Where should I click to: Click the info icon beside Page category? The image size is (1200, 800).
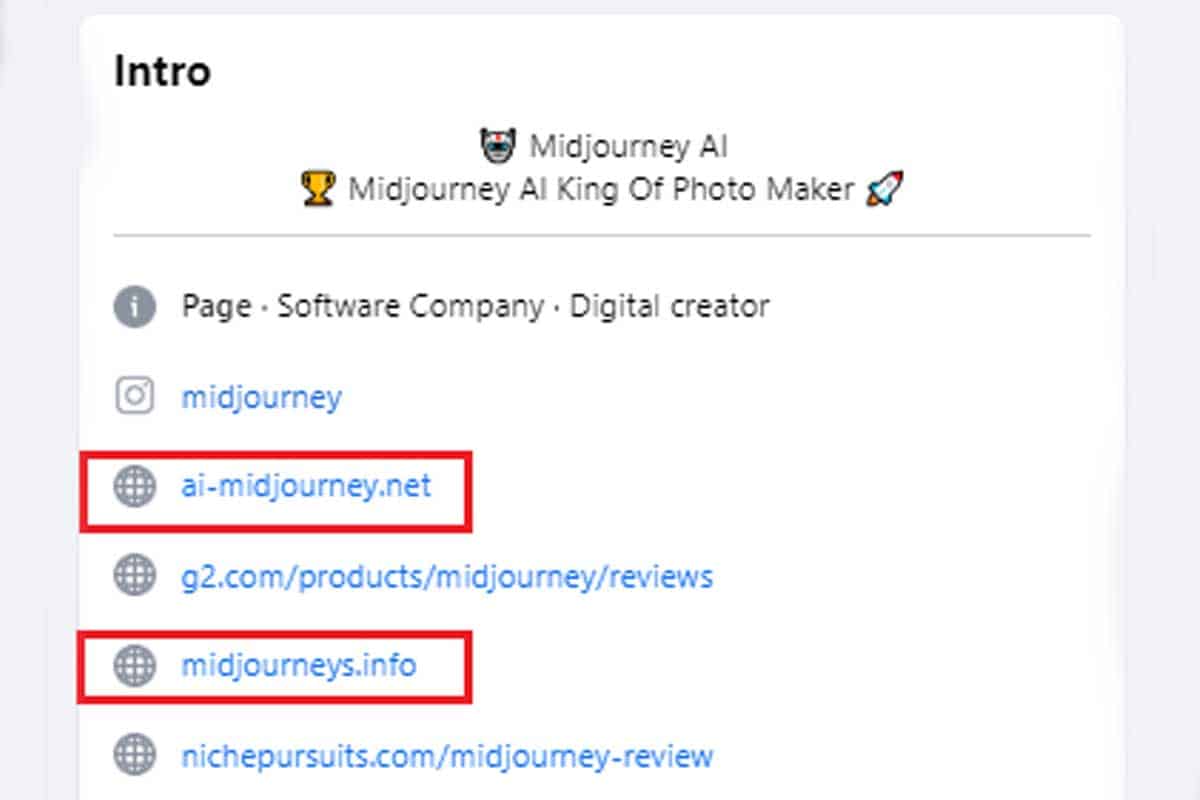click(x=134, y=306)
